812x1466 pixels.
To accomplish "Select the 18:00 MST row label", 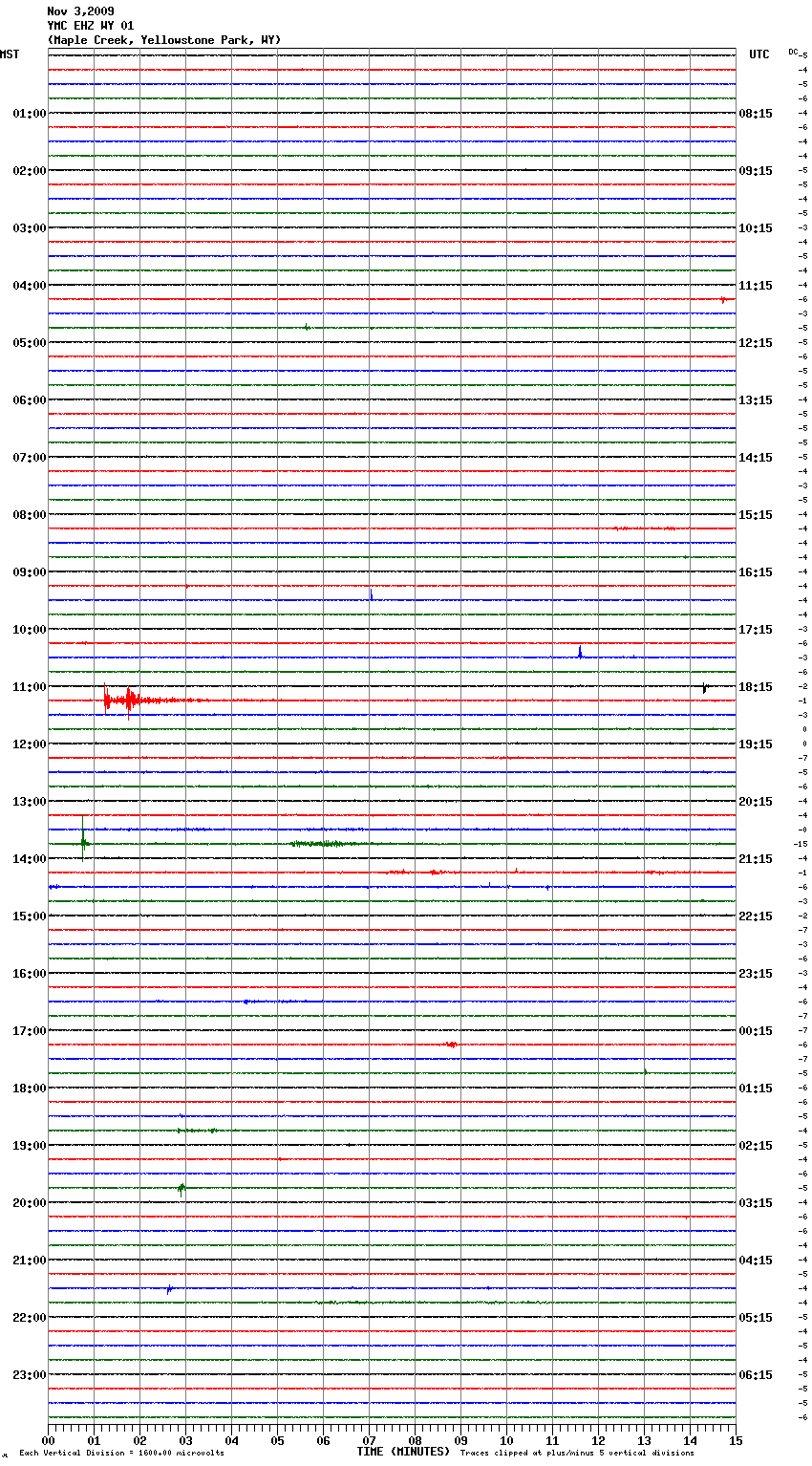I will point(30,1088).
